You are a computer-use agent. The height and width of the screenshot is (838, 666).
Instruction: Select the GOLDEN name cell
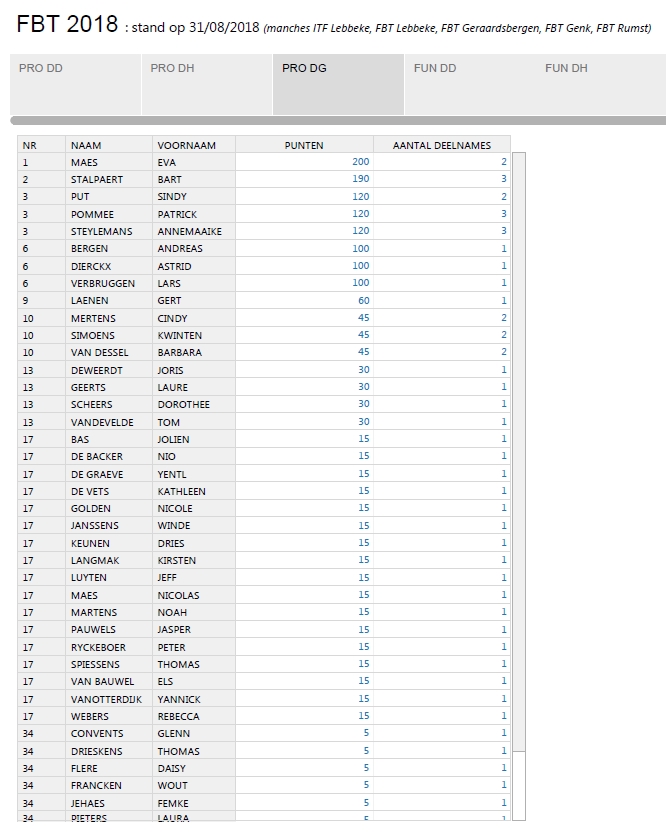tap(109, 508)
